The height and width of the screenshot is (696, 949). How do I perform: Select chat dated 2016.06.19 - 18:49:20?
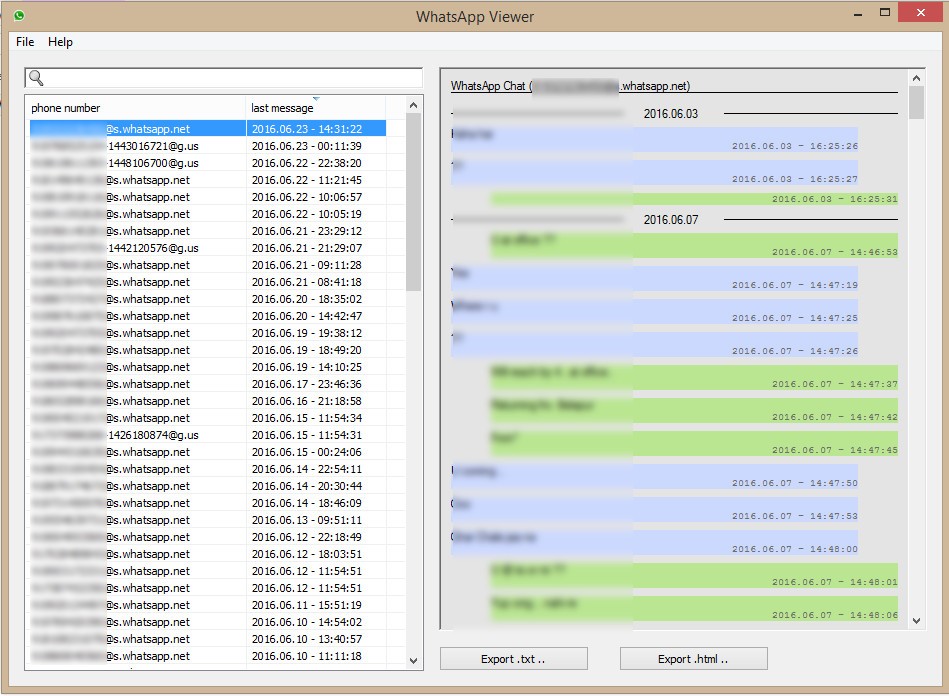pyautogui.click(x=208, y=350)
